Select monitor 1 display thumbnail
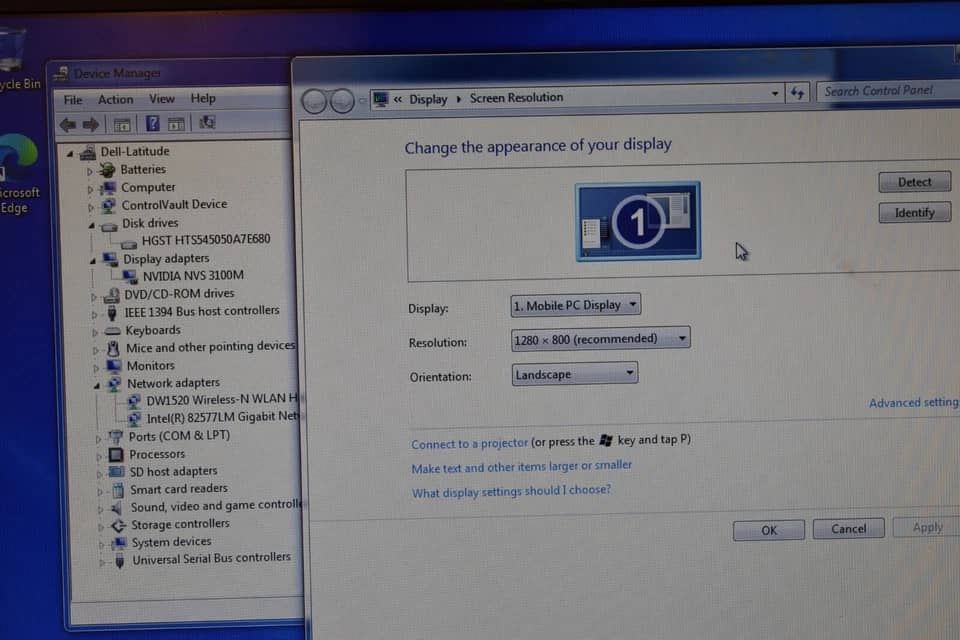Viewport: 960px width, 640px height. [x=638, y=221]
